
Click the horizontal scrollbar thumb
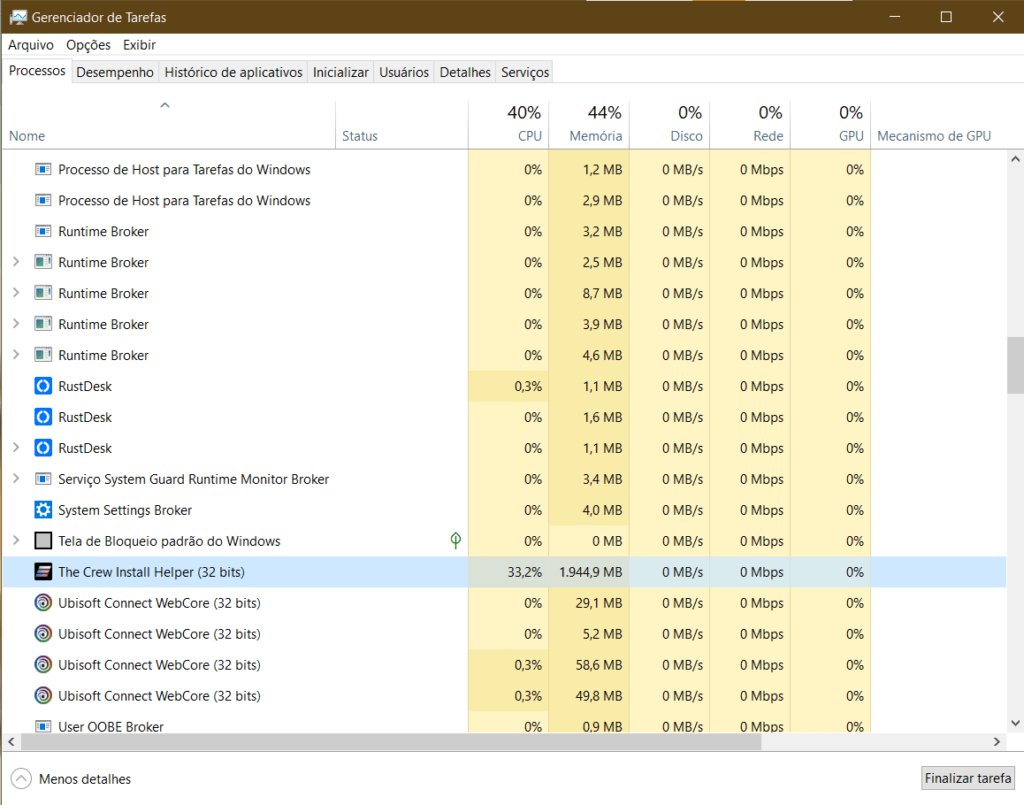391,742
